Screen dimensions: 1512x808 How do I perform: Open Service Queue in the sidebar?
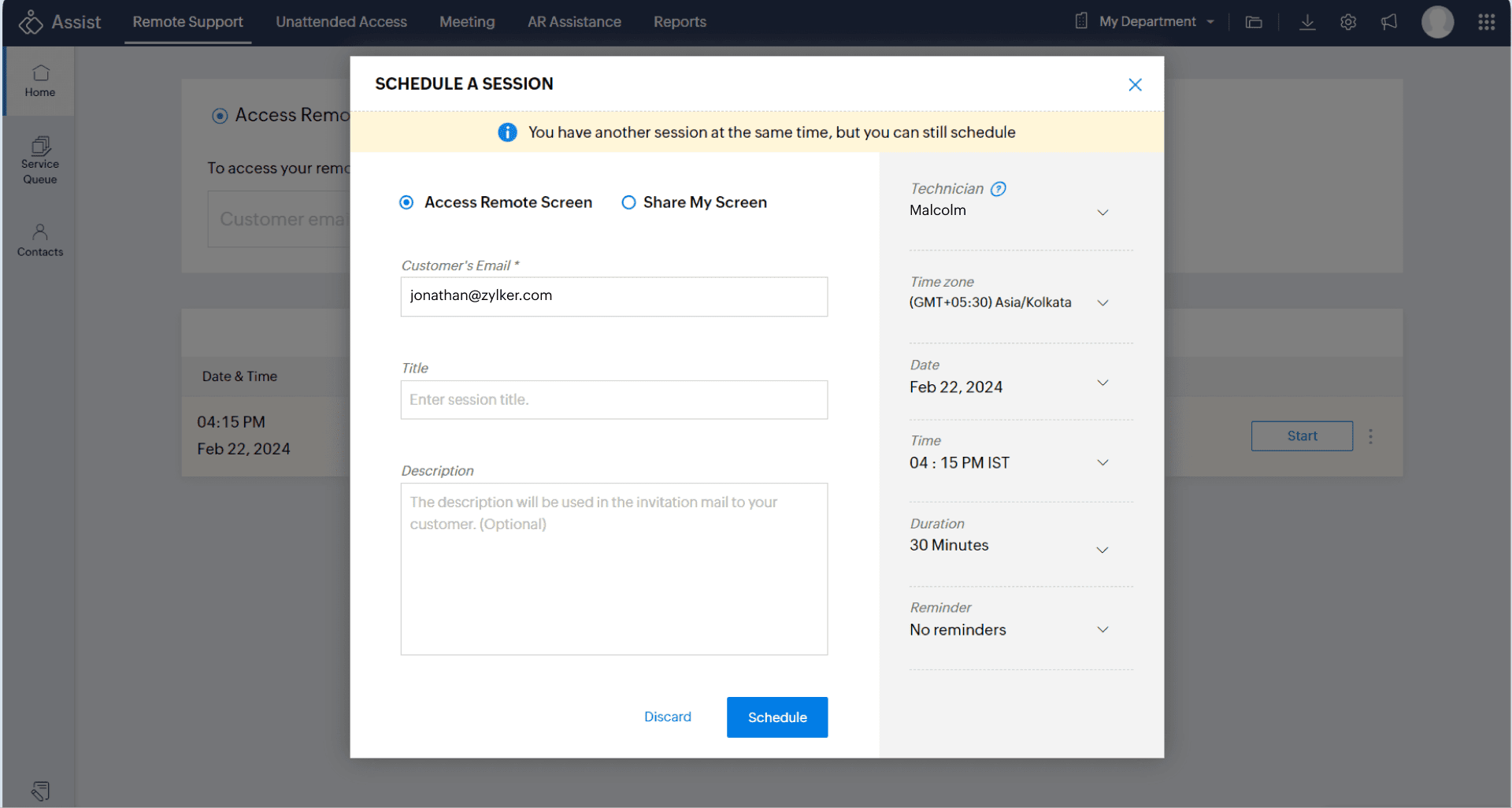40,161
